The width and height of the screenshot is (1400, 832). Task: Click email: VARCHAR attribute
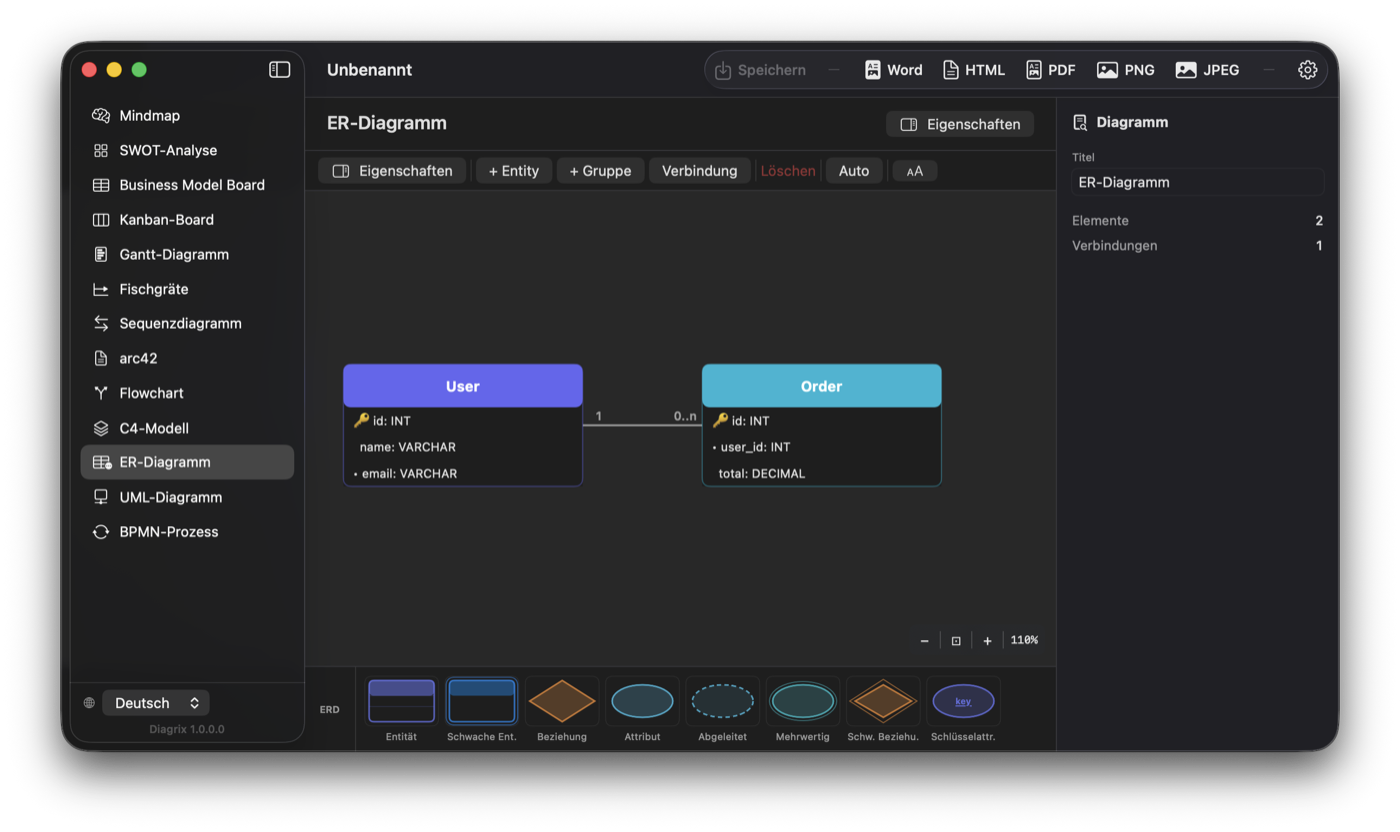(x=463, y=473)
